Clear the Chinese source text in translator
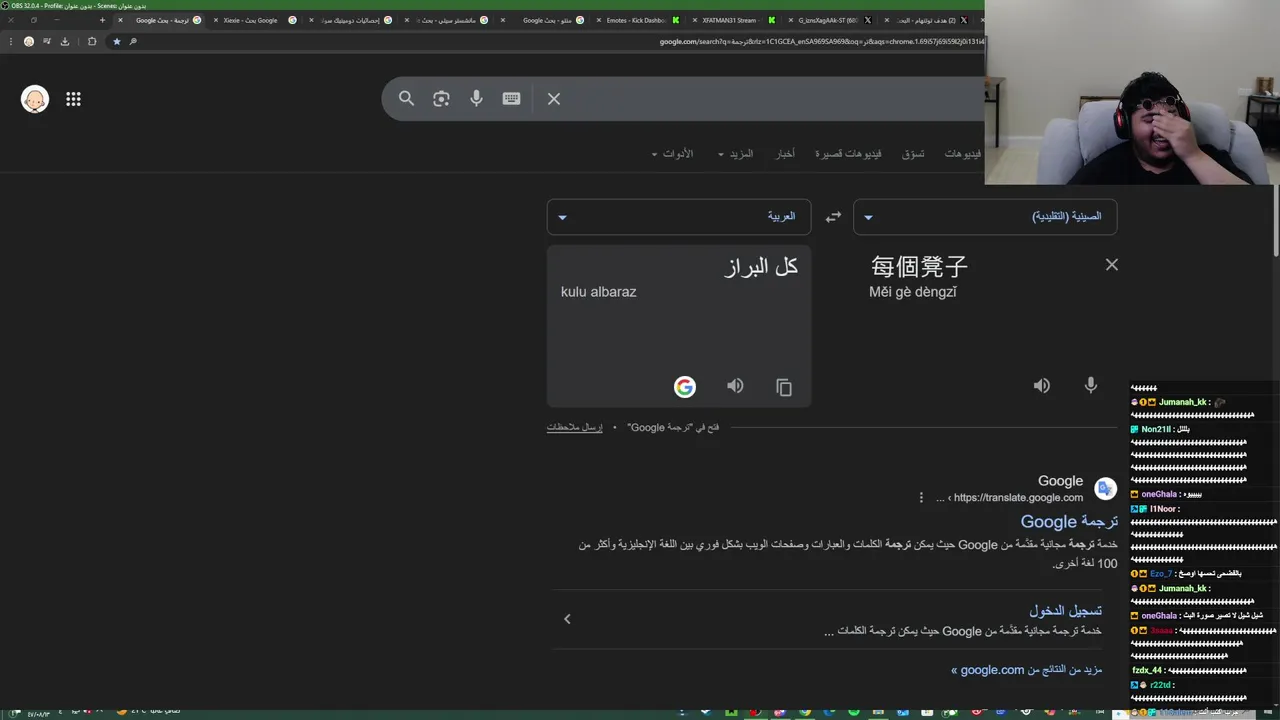 pyautogui.click(x=1111, y=265)
